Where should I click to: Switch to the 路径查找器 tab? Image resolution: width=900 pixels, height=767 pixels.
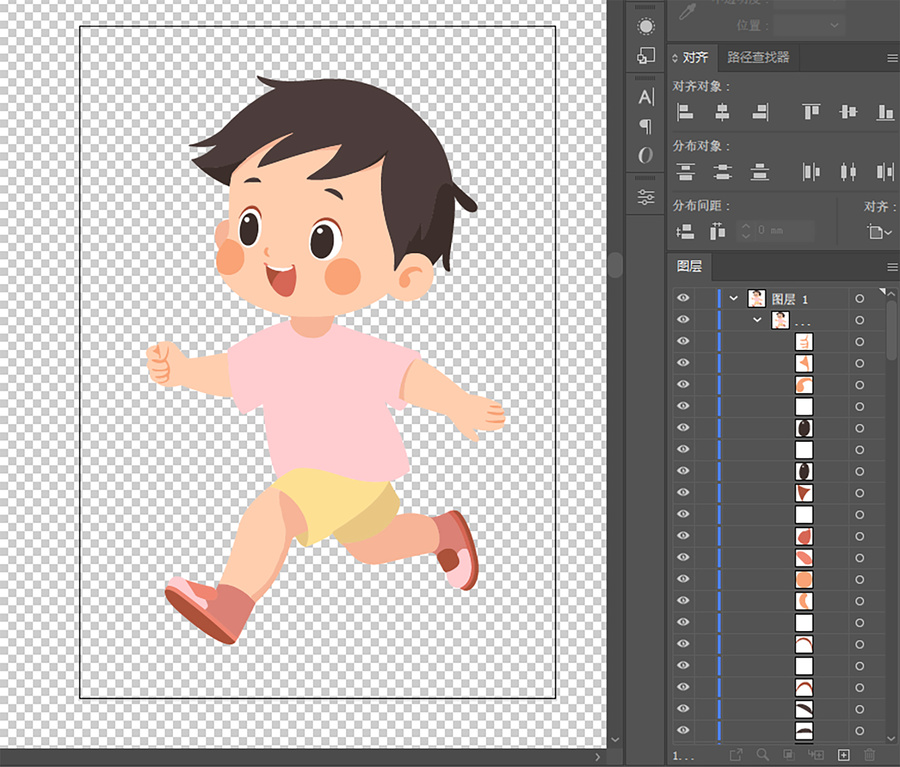(x=758, y=57)
